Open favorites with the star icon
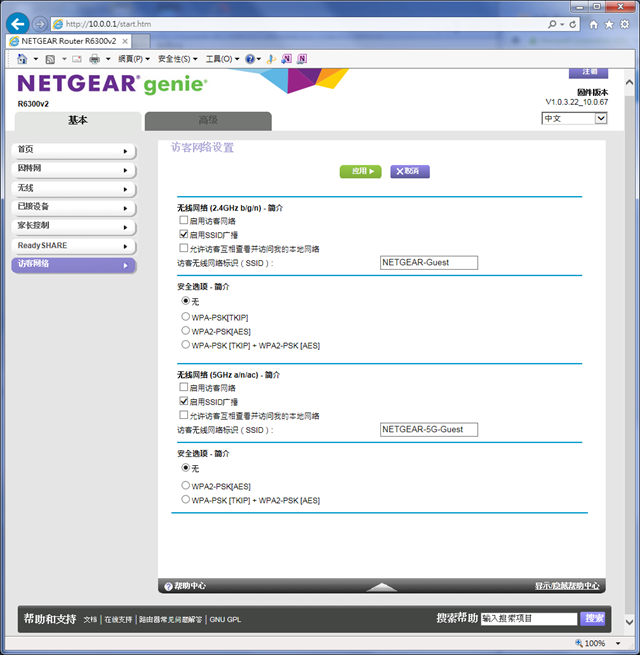640x655 pixels. [x=609, y=24]
